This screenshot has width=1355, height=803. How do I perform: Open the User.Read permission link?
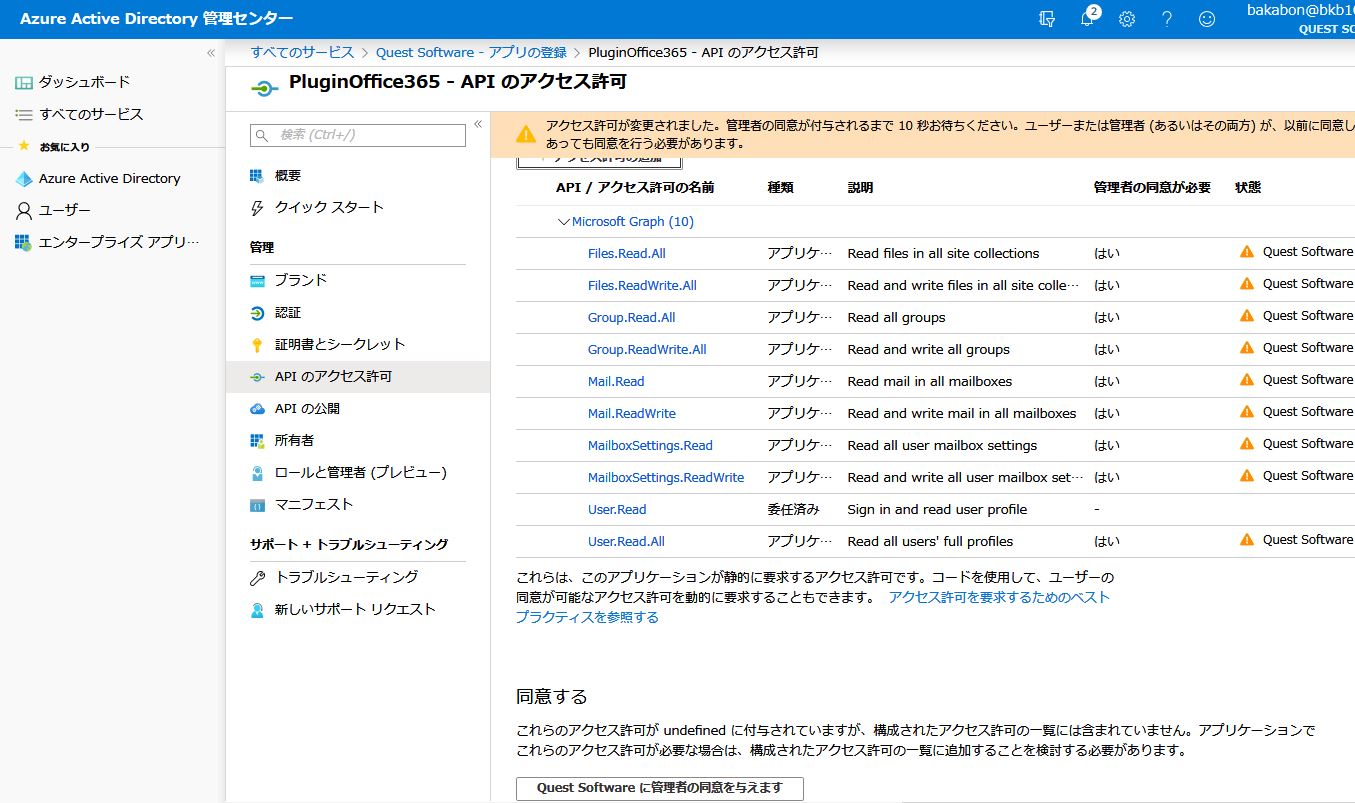click(x=617, y=510)
